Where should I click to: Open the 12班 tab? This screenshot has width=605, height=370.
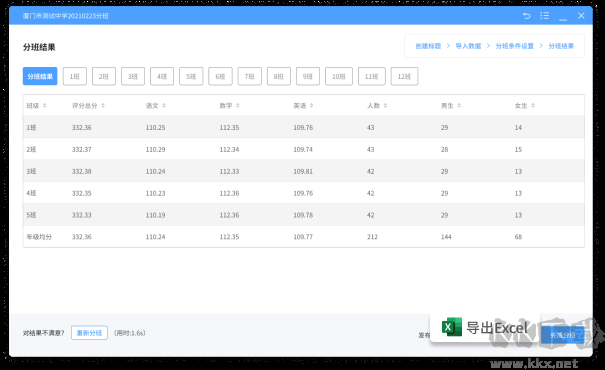[404, 76]
